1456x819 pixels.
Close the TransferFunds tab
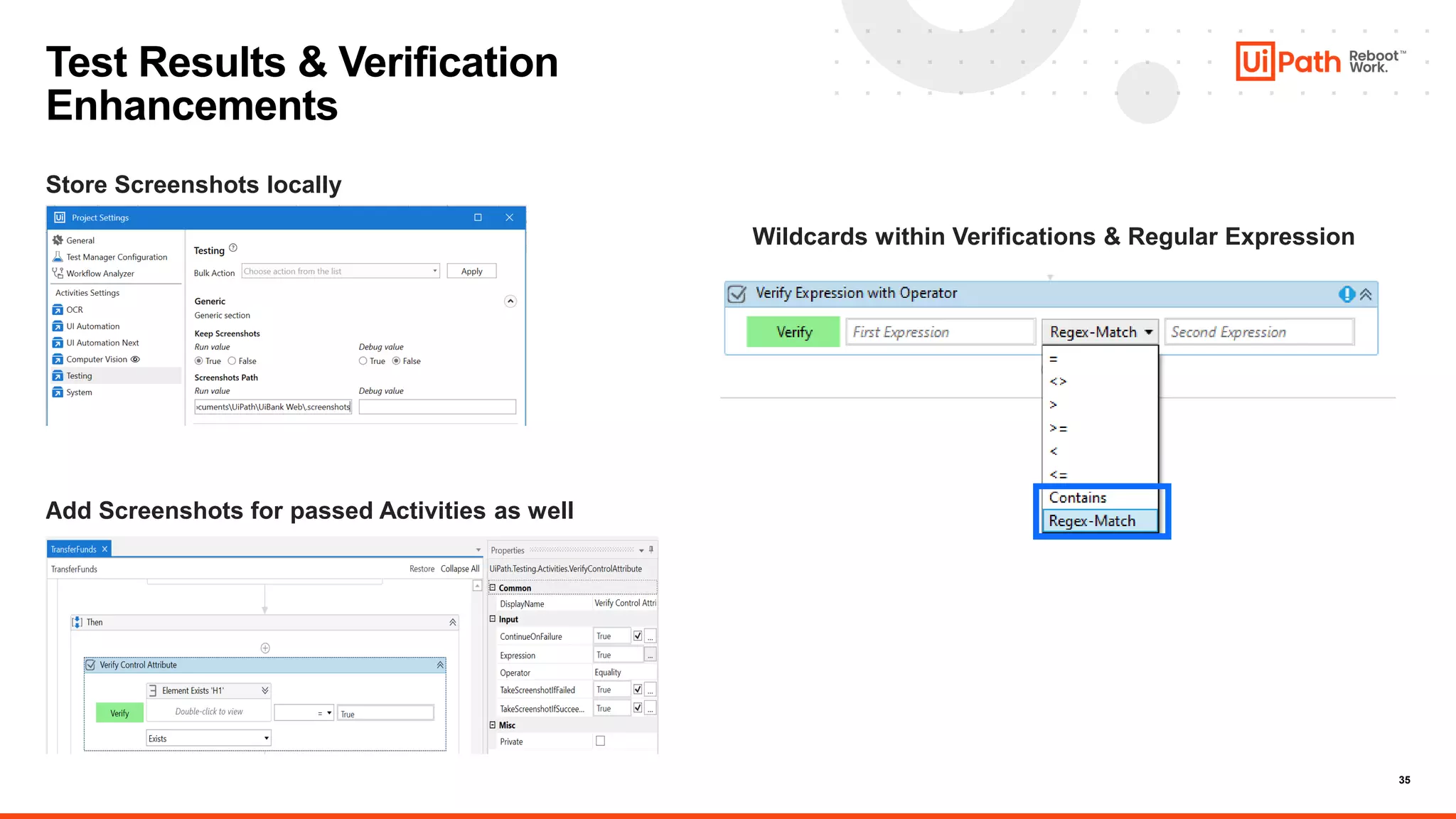coord(105,549)
